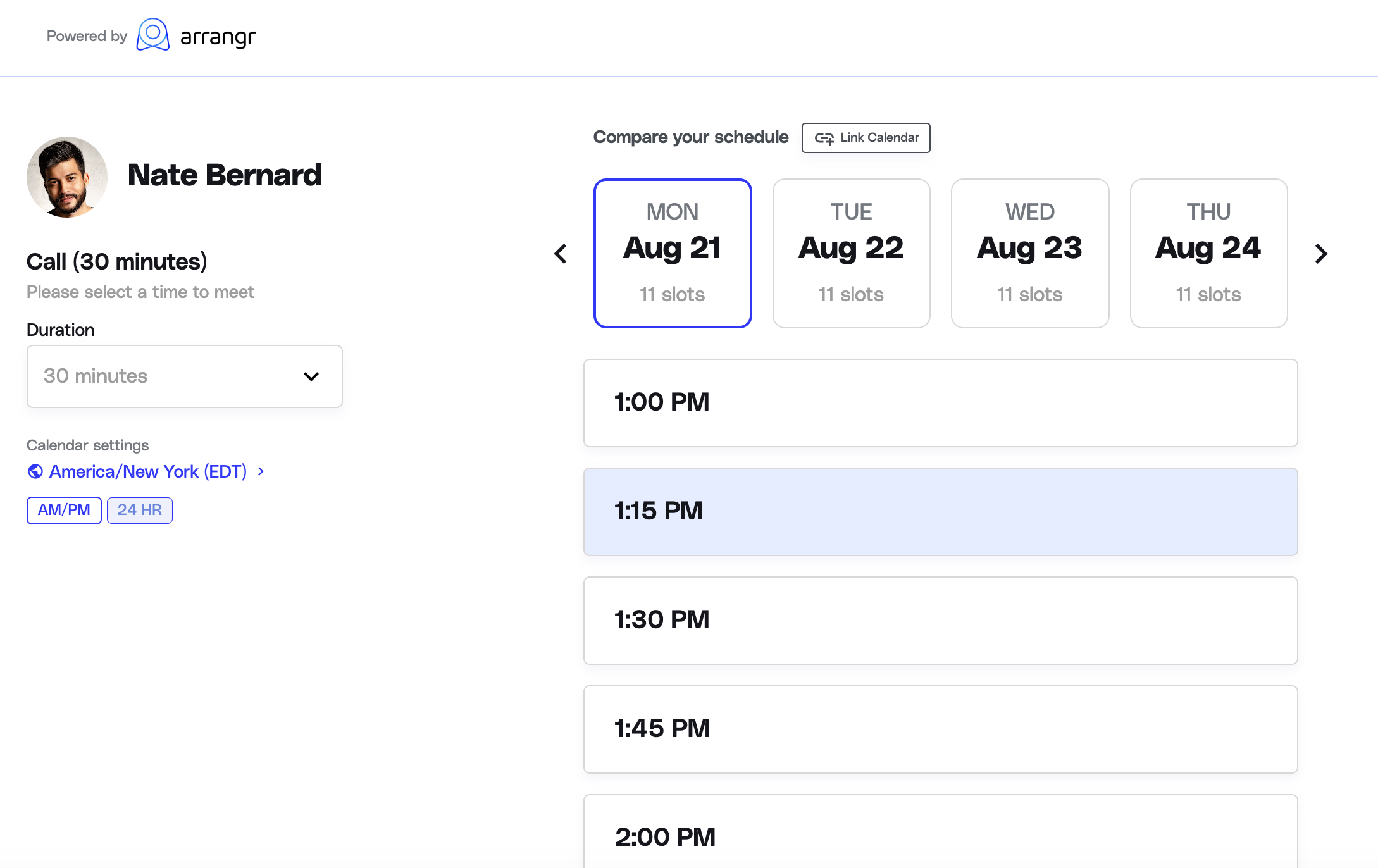Switch time format to 24 HR

click(139, 511)
